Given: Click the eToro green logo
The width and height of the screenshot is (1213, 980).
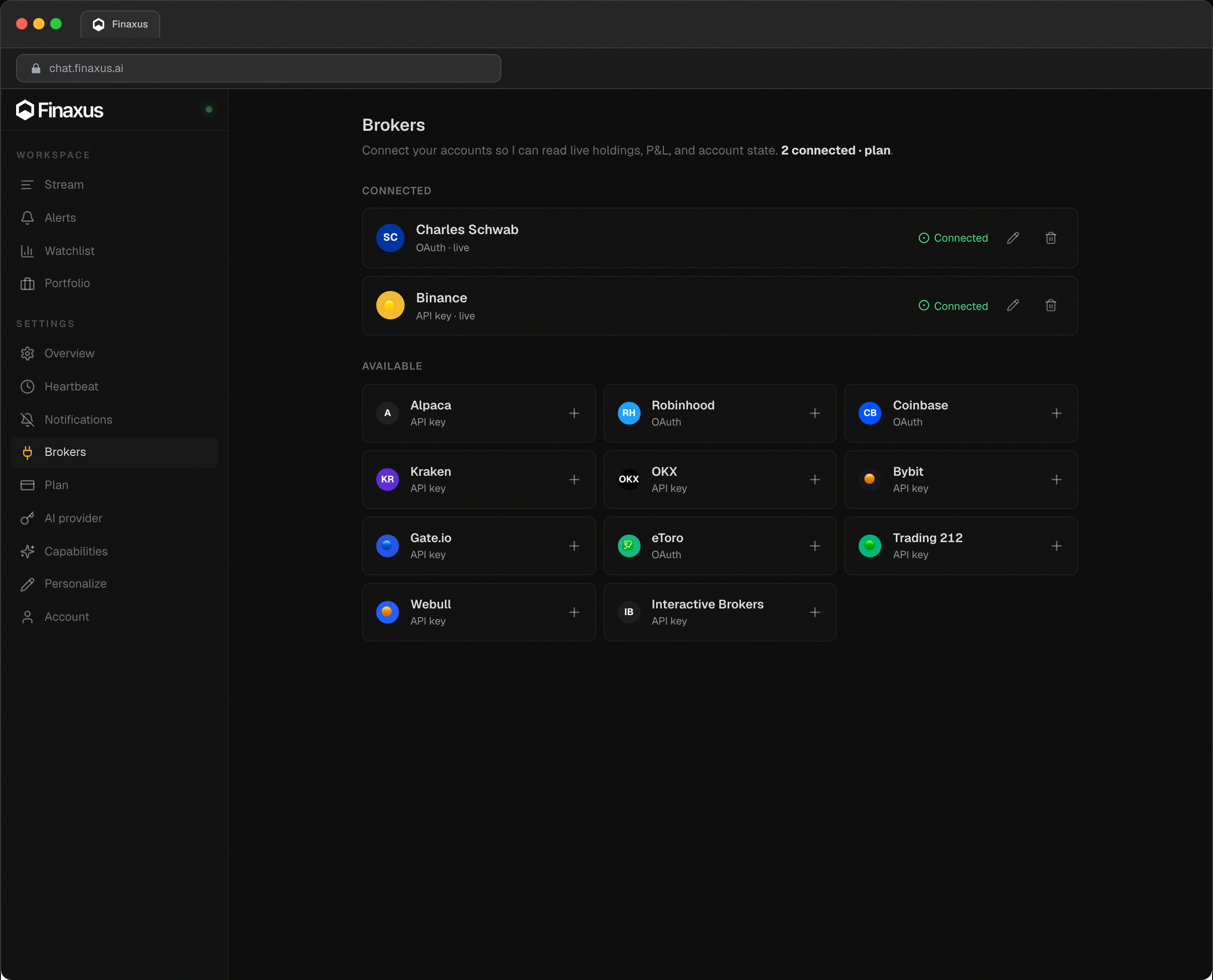Looking at the screenshot, I should pyautogui.click(x=629, y=546).
